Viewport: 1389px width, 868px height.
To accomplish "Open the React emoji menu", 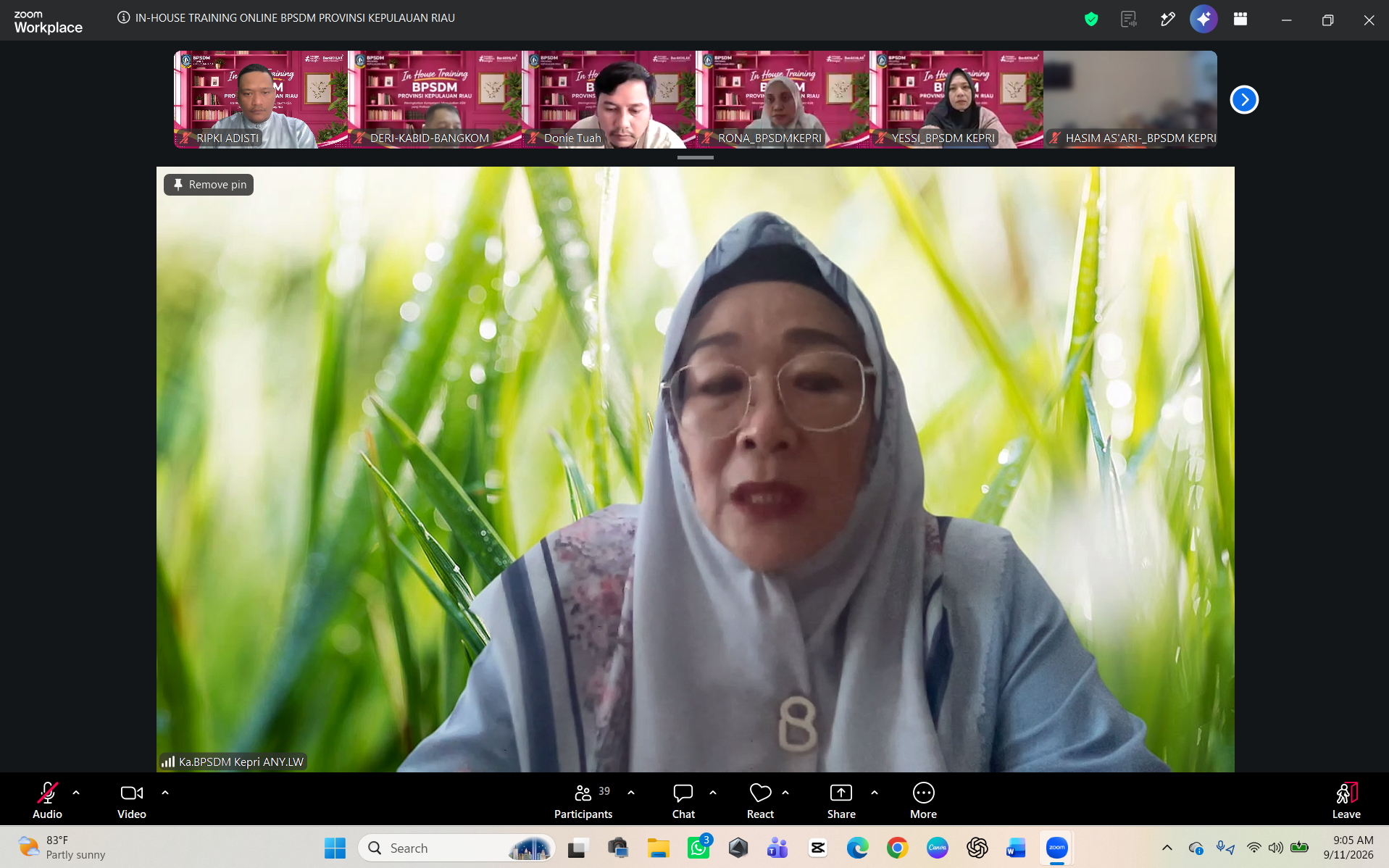I will (x=760, y=800).
